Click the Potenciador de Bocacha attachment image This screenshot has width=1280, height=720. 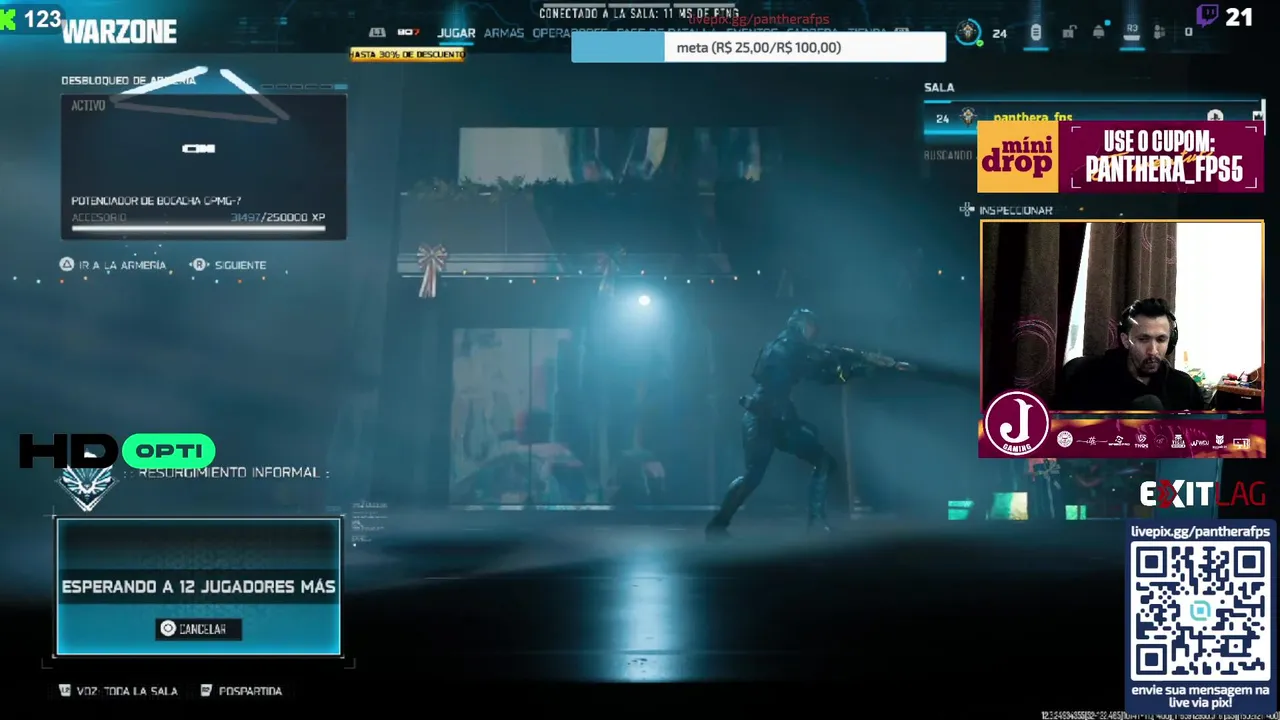click(x=199, y=149)
